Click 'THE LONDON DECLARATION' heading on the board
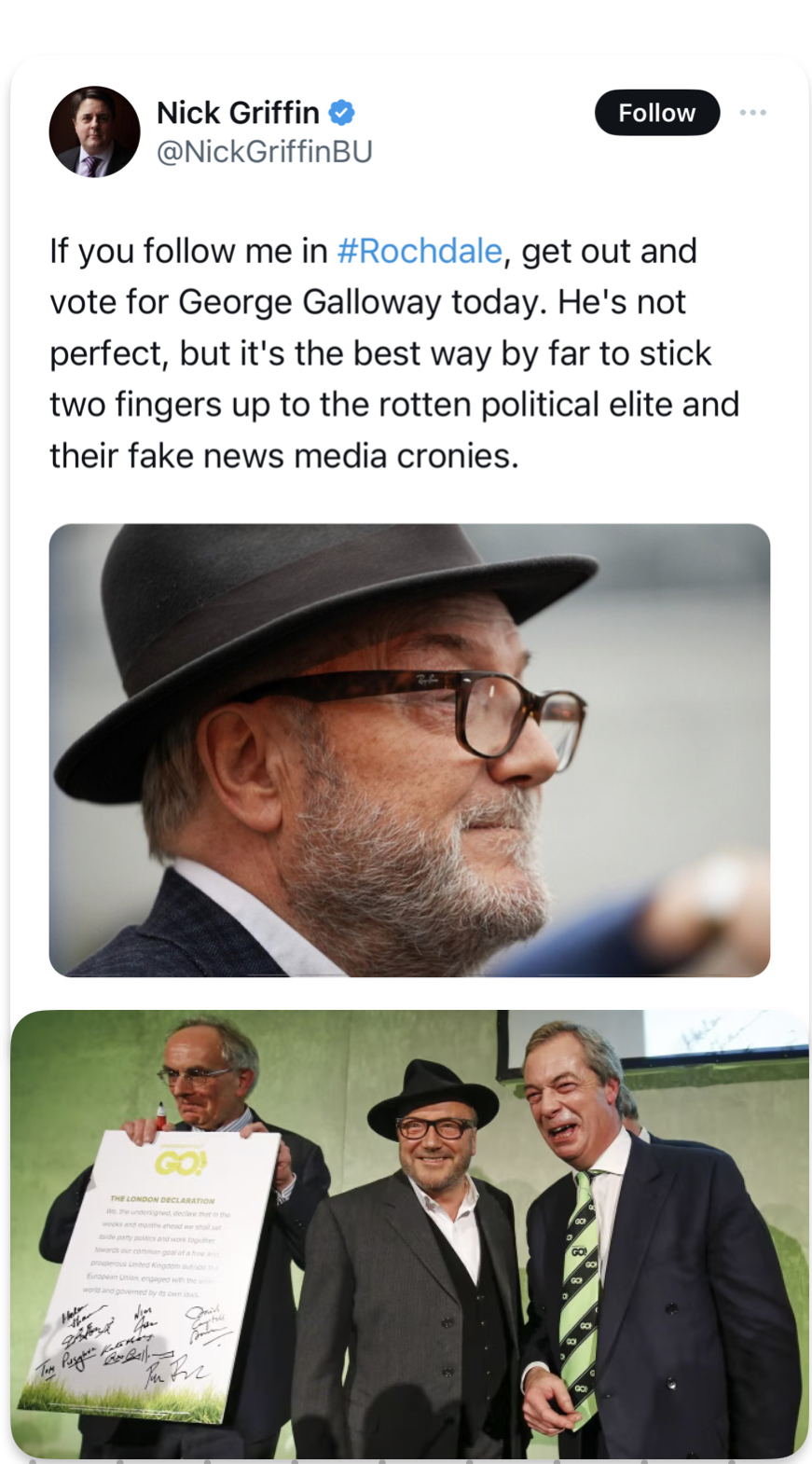 [x=162, y=1199]
